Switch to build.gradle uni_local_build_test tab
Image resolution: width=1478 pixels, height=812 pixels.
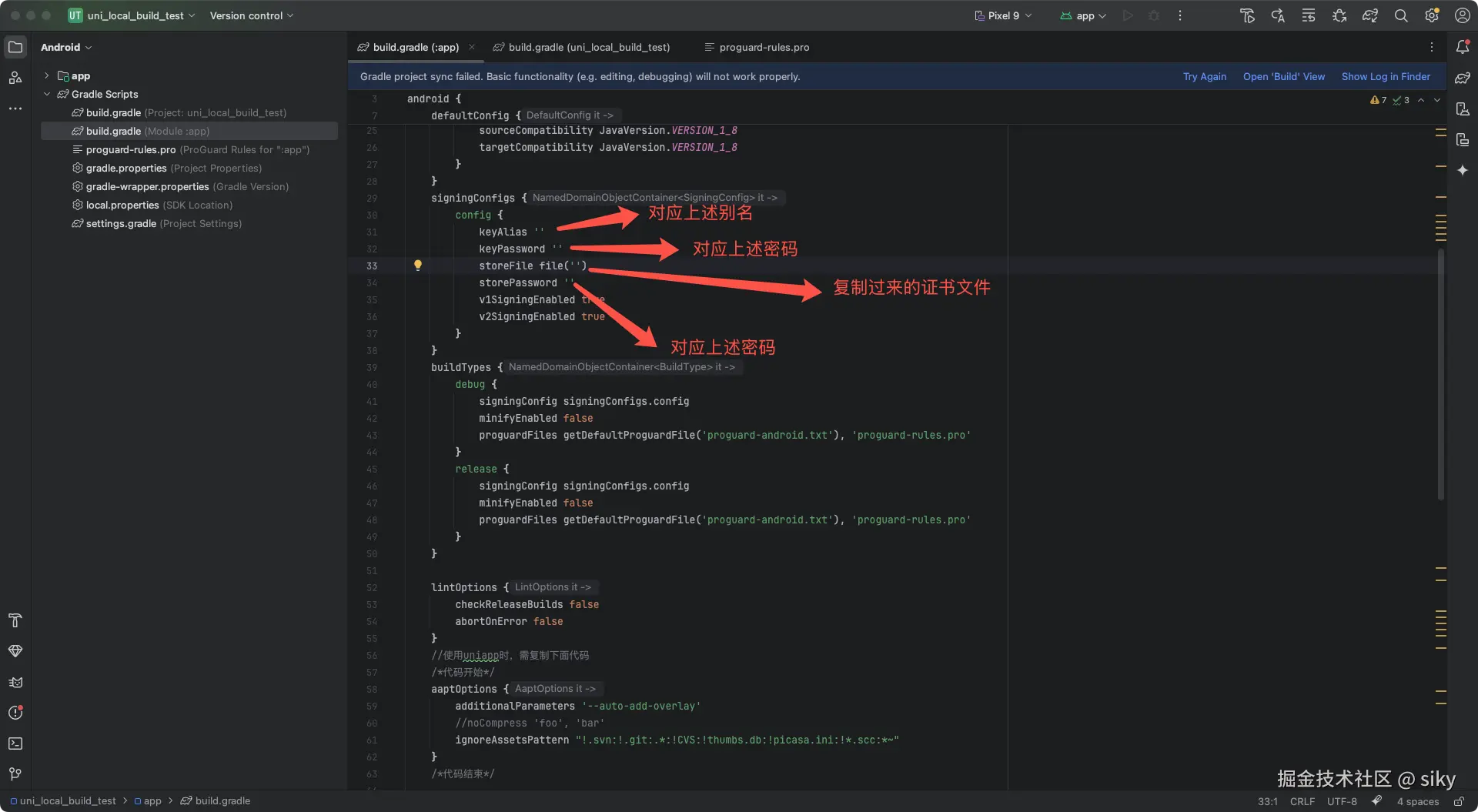click(581, 47)
